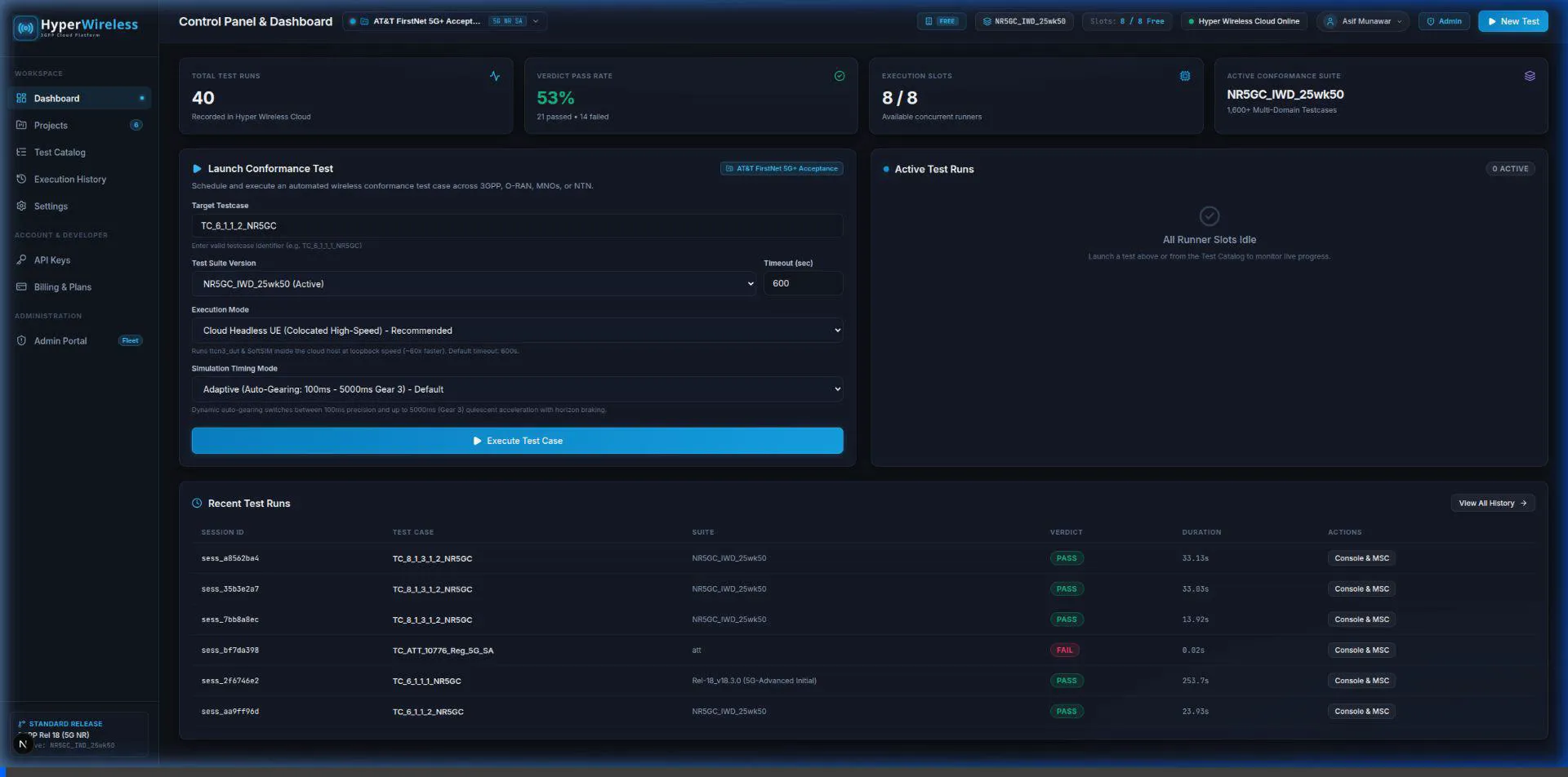Click the Target Testcase input field

pos(517,226)
